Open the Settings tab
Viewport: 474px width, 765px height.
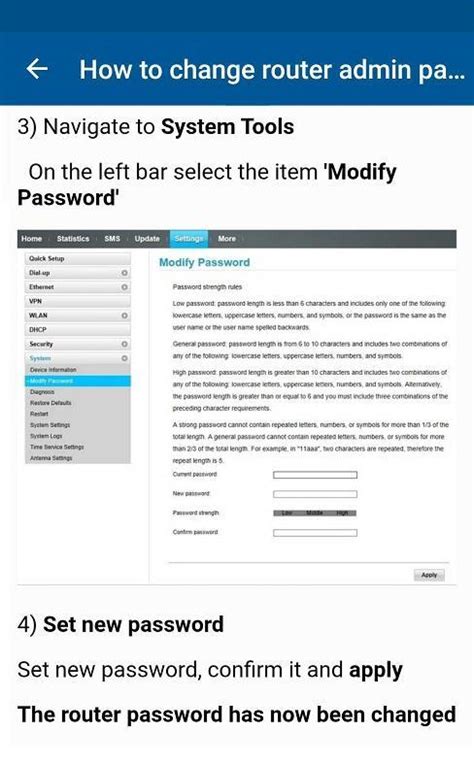(x=189, y=239)
